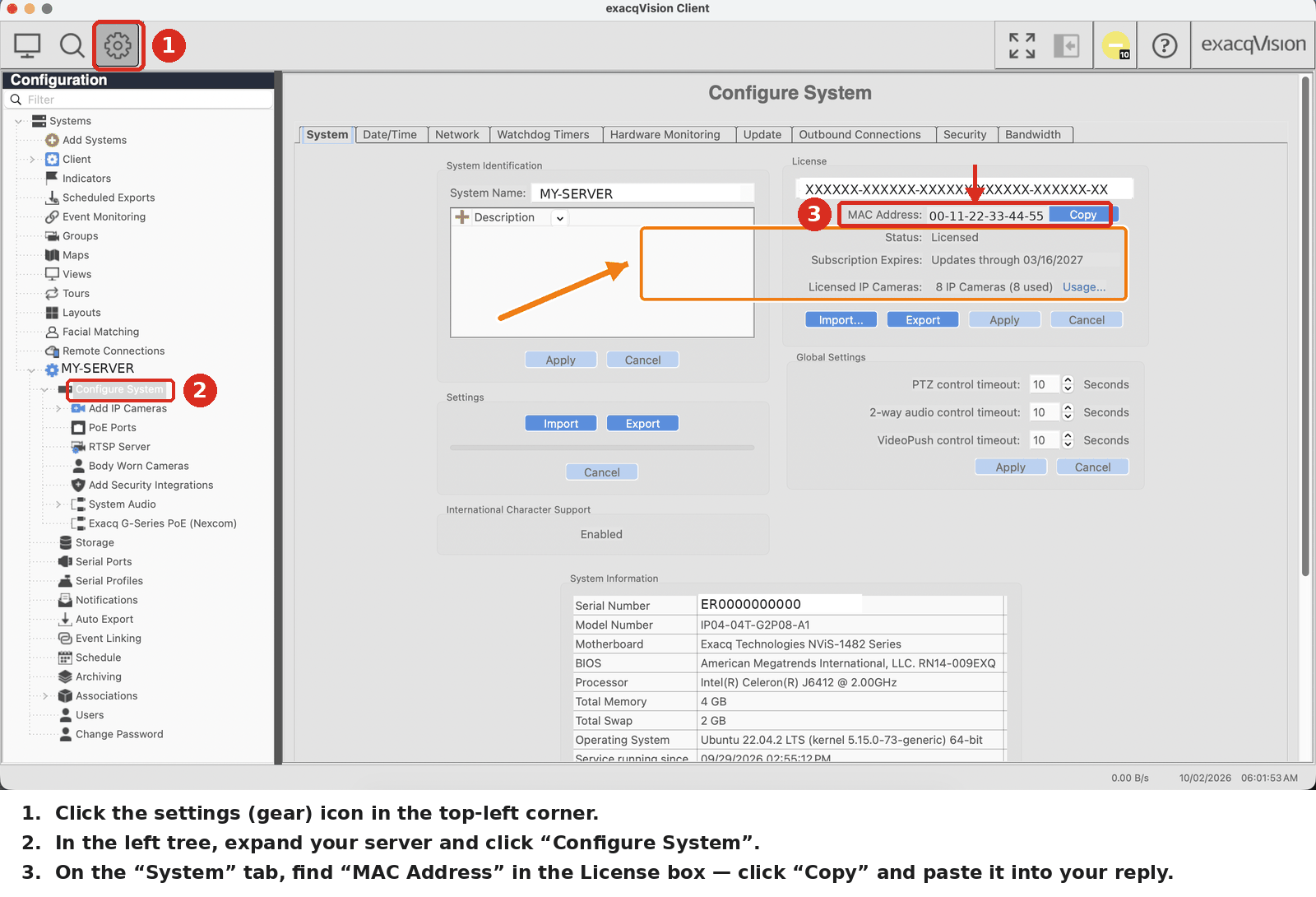
Task: Click Export under Settings
Action: [643, 424]
